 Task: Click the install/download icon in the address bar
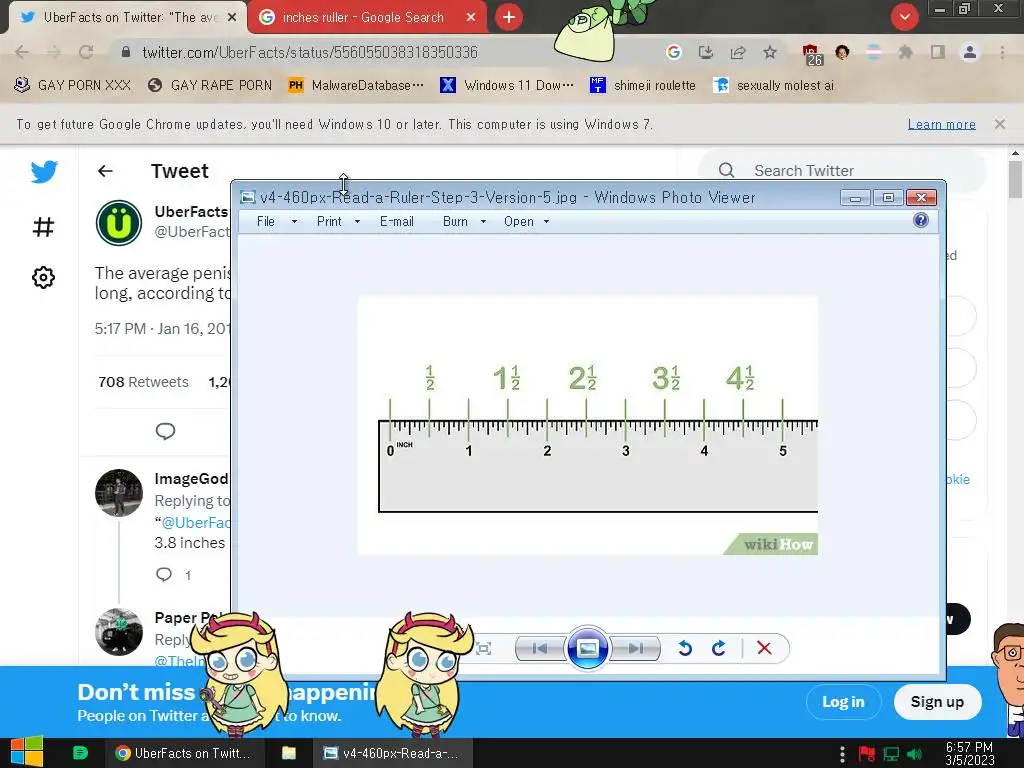[706, 52]
